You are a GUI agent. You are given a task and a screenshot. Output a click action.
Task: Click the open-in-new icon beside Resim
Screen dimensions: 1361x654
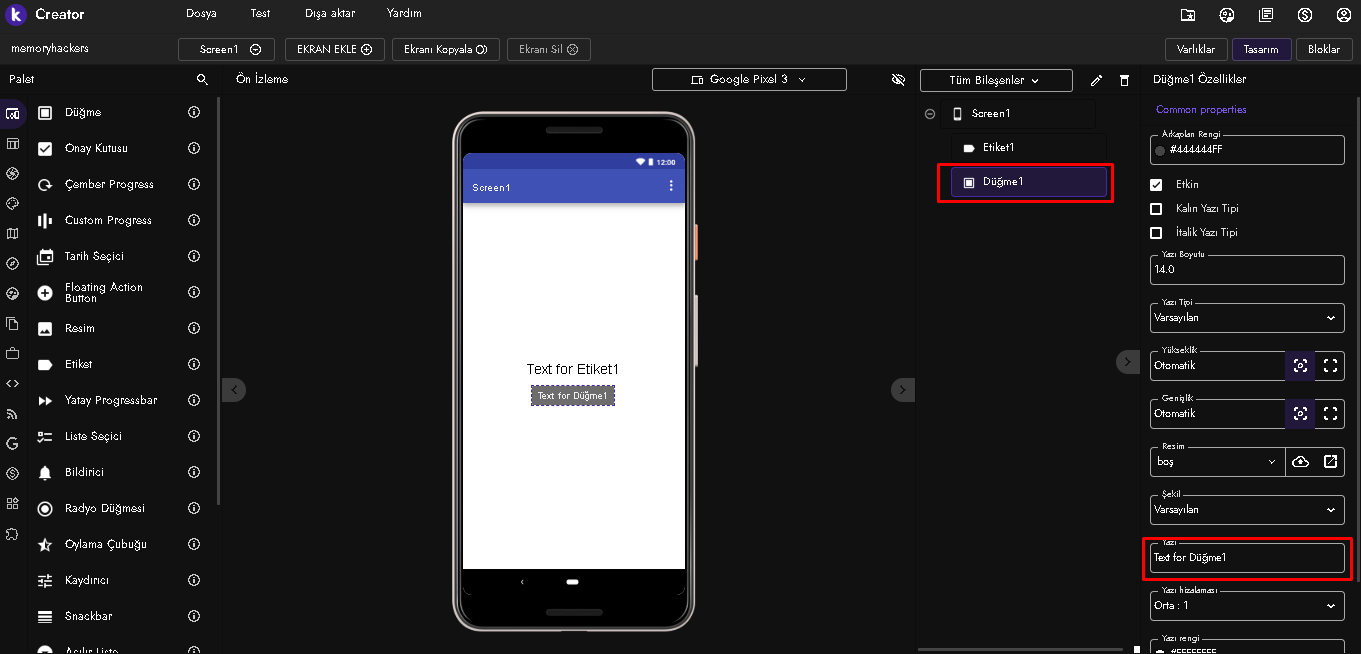tap(1330, 461)
